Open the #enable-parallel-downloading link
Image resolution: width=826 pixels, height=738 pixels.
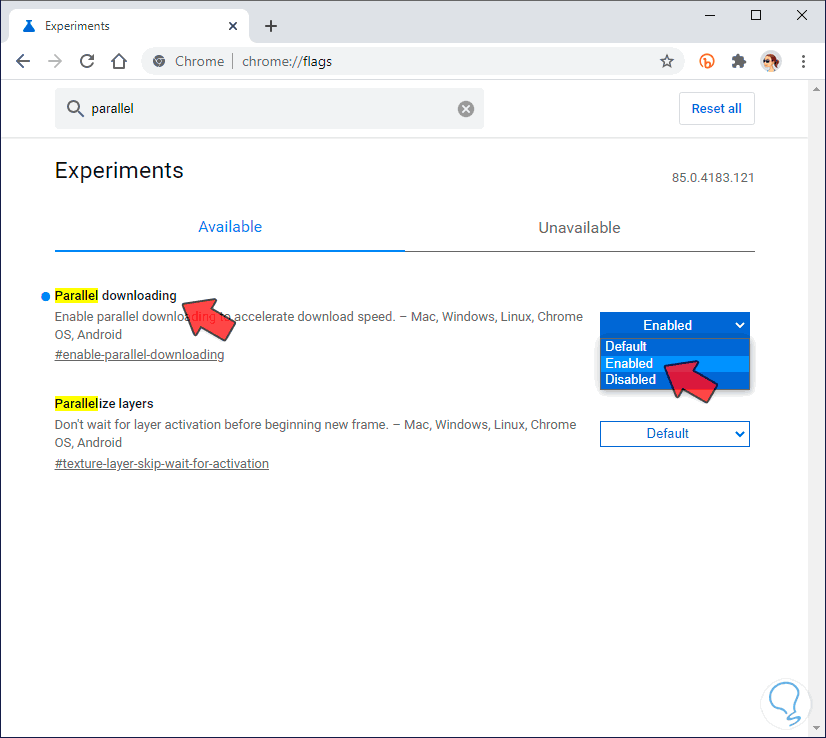(x=140, y=355)
